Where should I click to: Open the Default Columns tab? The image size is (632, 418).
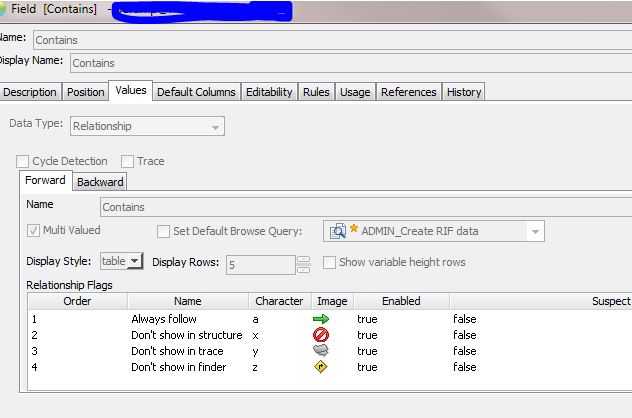point(196,92)
